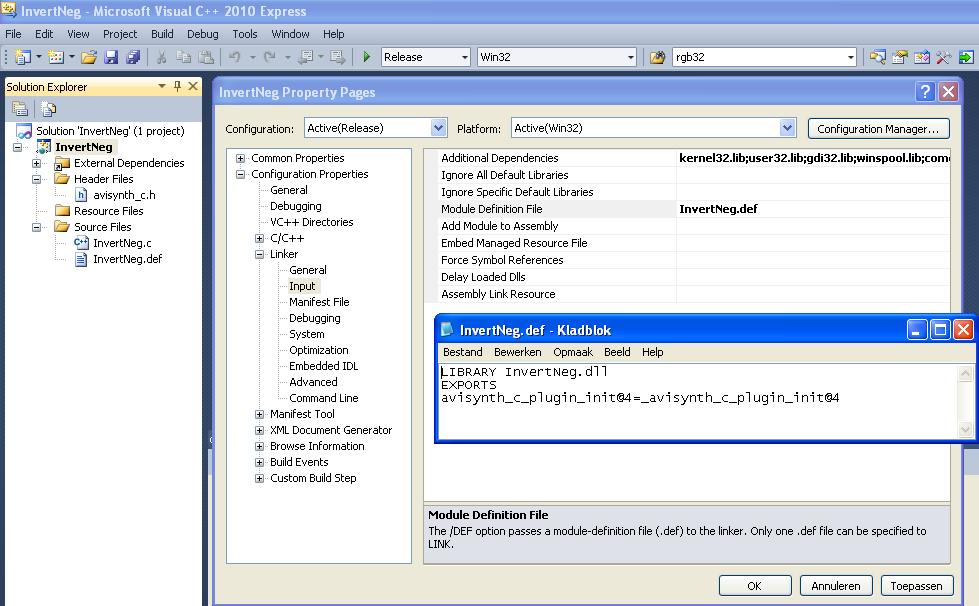Open the Solution Platforms Win32 dropdown
This screenshot has height=606, width=979.
point(631,57)
